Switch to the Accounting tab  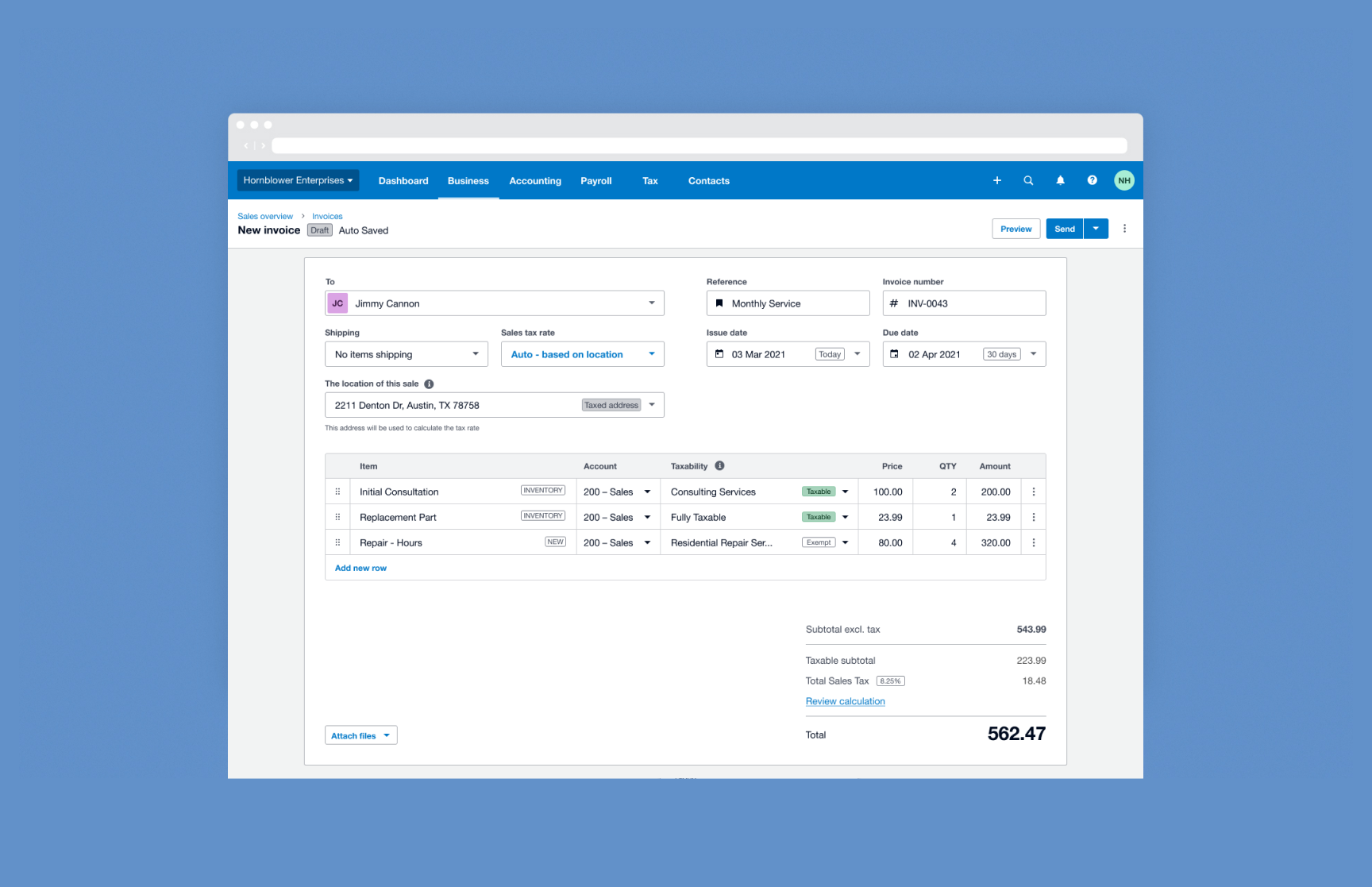tap(535, 181)
